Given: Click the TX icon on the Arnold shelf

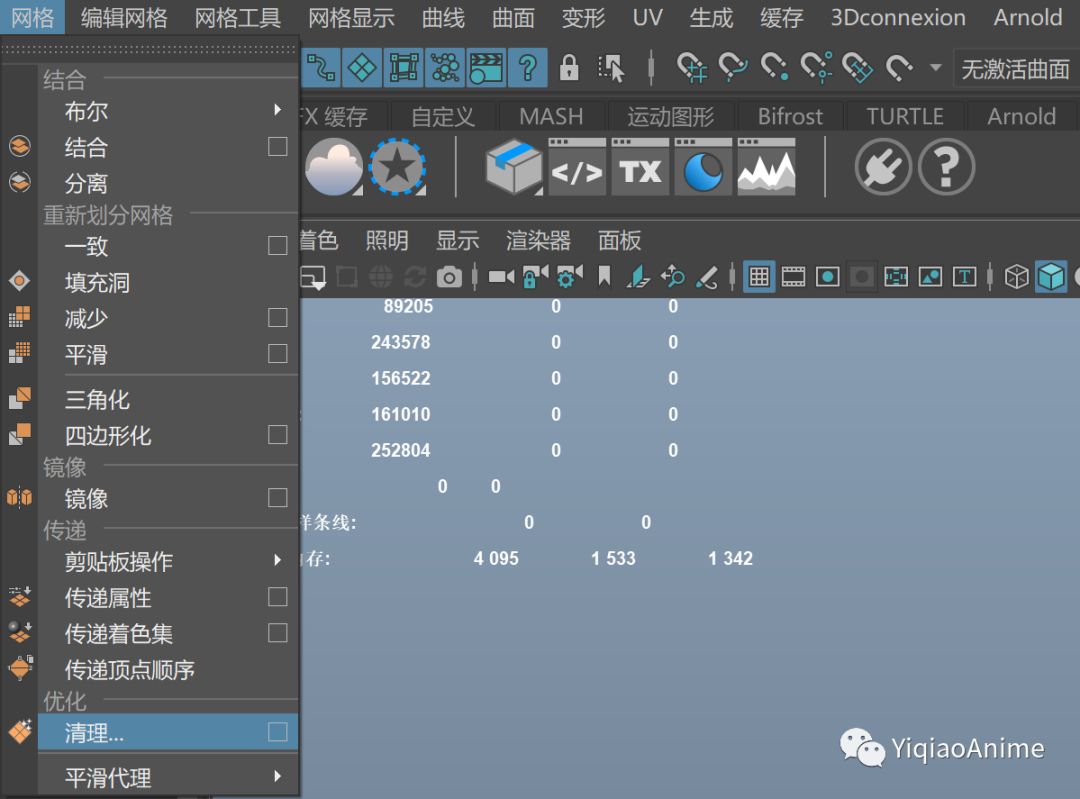Looking at the screenshot, I should pyautogui.click(x=639, y=168).
